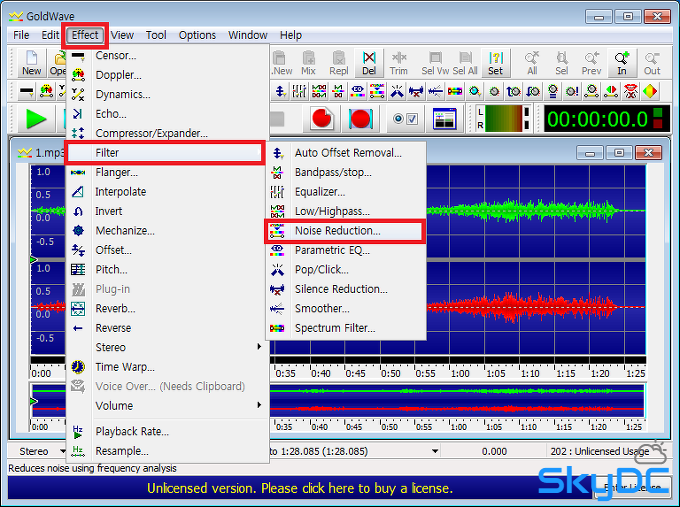The width and height of the screenshot is (680, 507).
Task: Open the Effect menu
Action: (x=85, y=35)
